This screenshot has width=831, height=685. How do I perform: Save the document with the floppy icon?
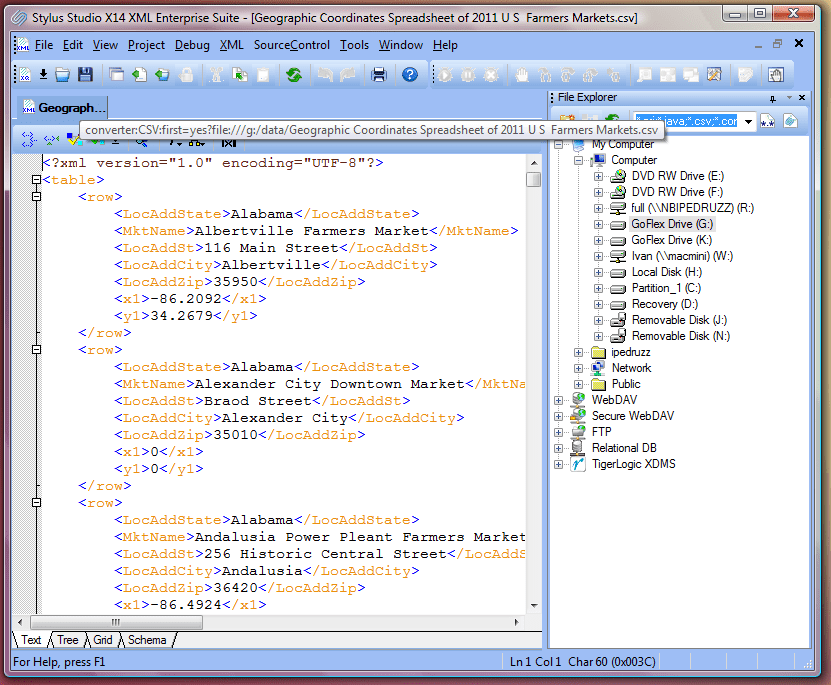pyautogui.click(x=85, y=75)
